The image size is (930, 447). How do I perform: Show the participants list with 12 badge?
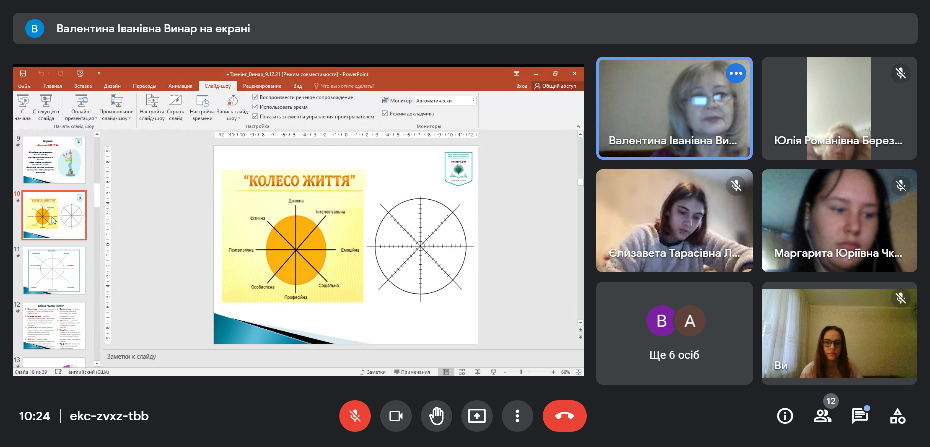(822, 416)
